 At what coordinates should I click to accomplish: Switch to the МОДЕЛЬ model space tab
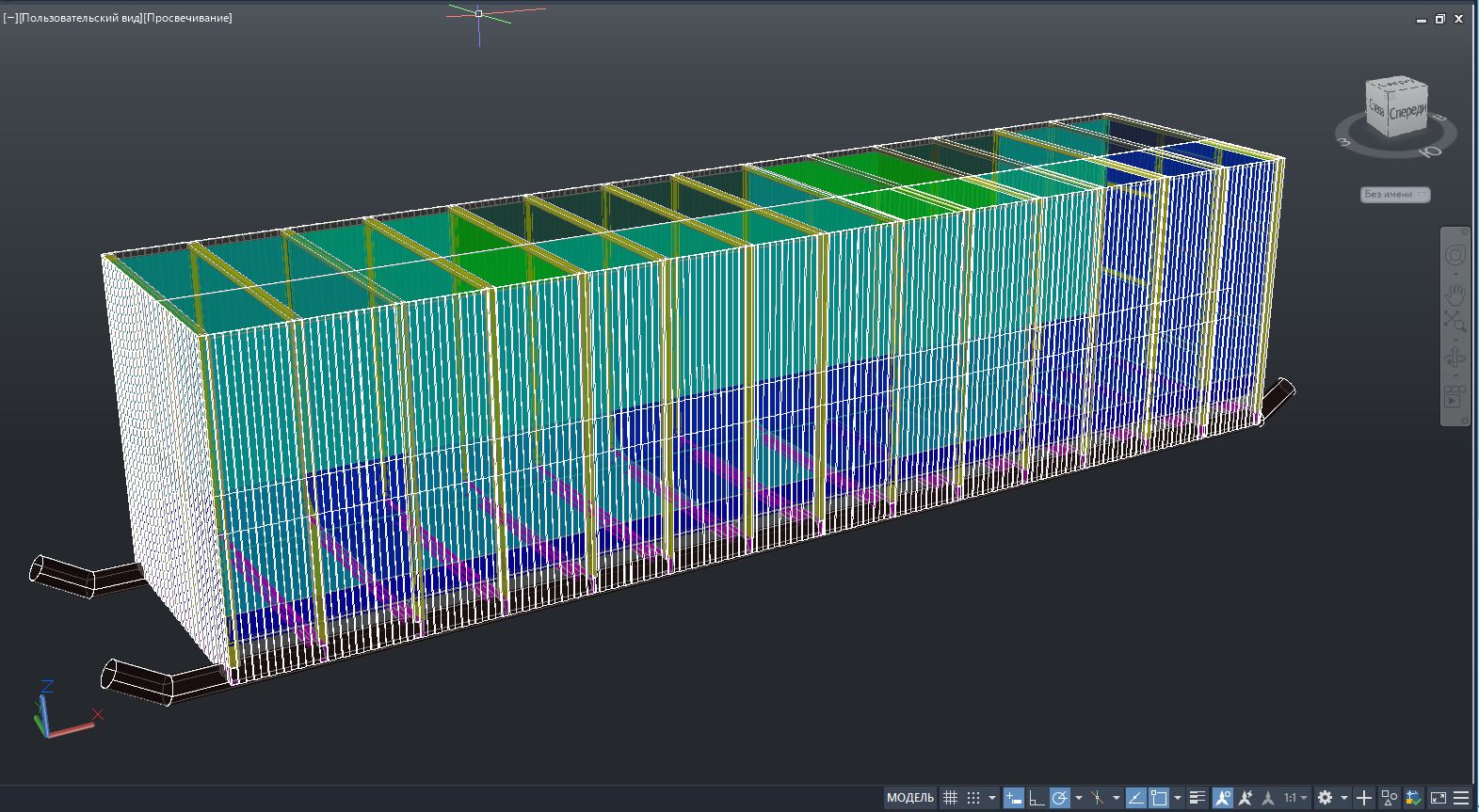[x=910, y=798]
